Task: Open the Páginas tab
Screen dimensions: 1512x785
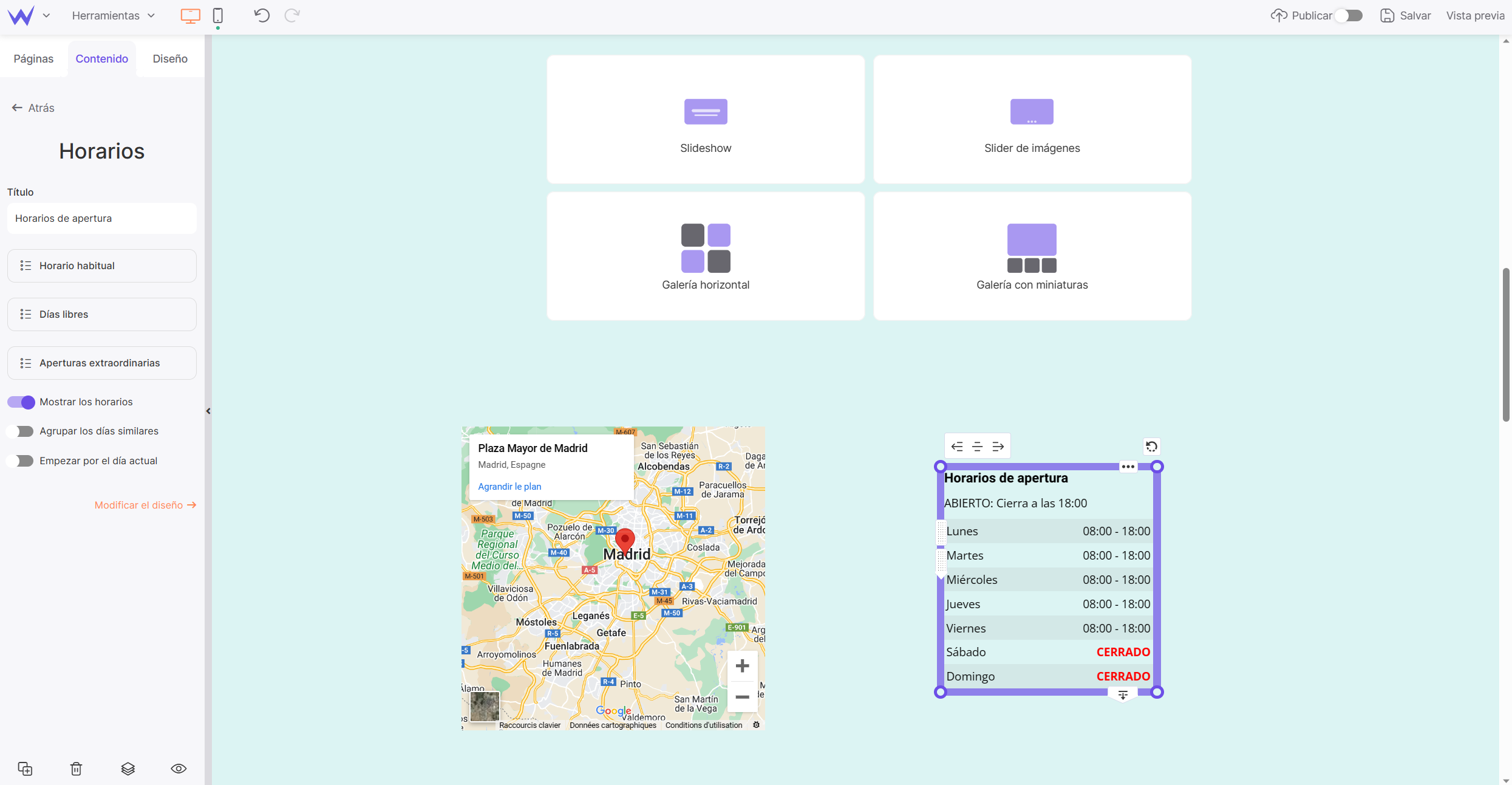Action: [33, 59]
